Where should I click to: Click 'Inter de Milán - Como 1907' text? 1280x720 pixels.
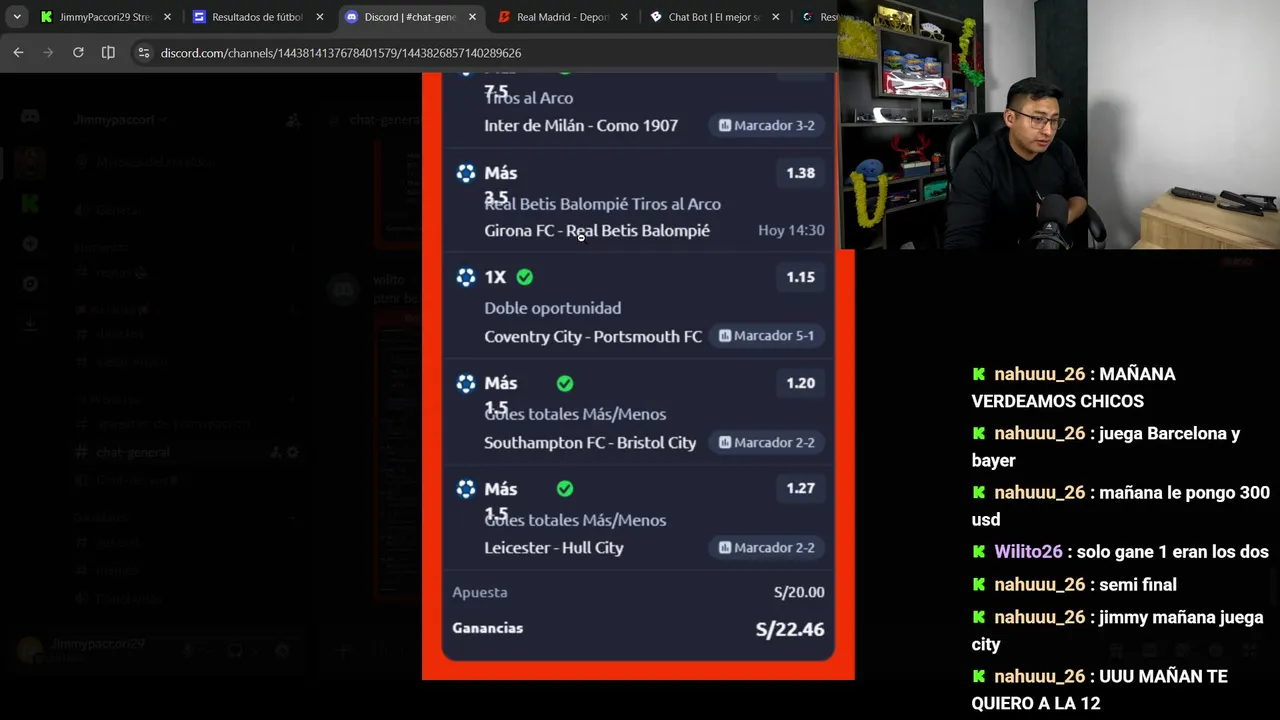pos(581,125)
